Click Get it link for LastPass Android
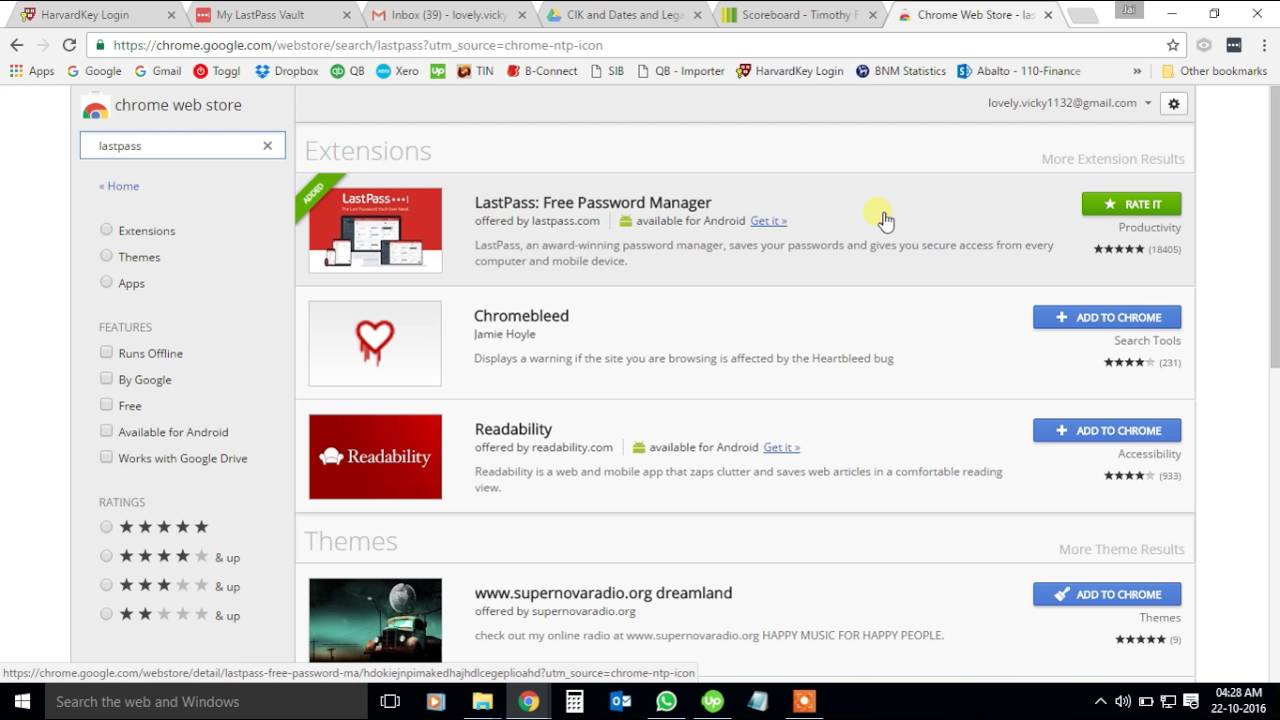The height and width of the screenshot is (720, 1280). 768,221
